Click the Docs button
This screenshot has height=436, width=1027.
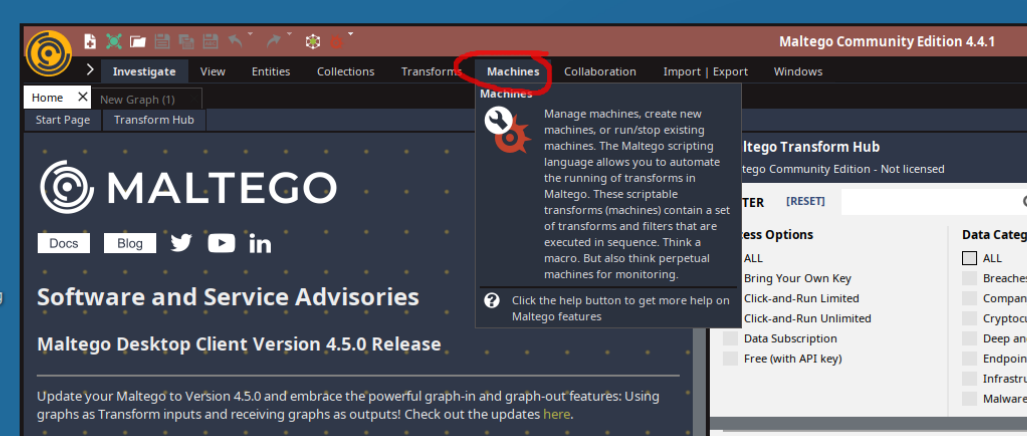(x=63, y=243)
